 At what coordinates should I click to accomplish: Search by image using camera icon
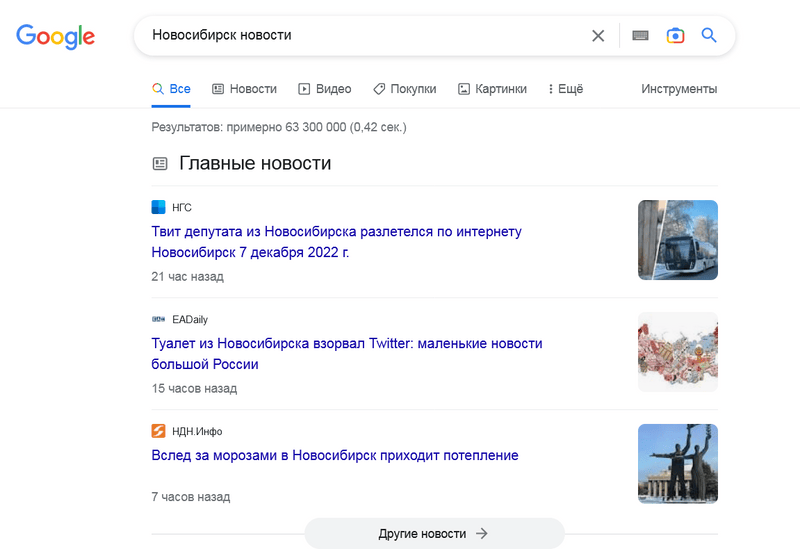click(676, 36)
